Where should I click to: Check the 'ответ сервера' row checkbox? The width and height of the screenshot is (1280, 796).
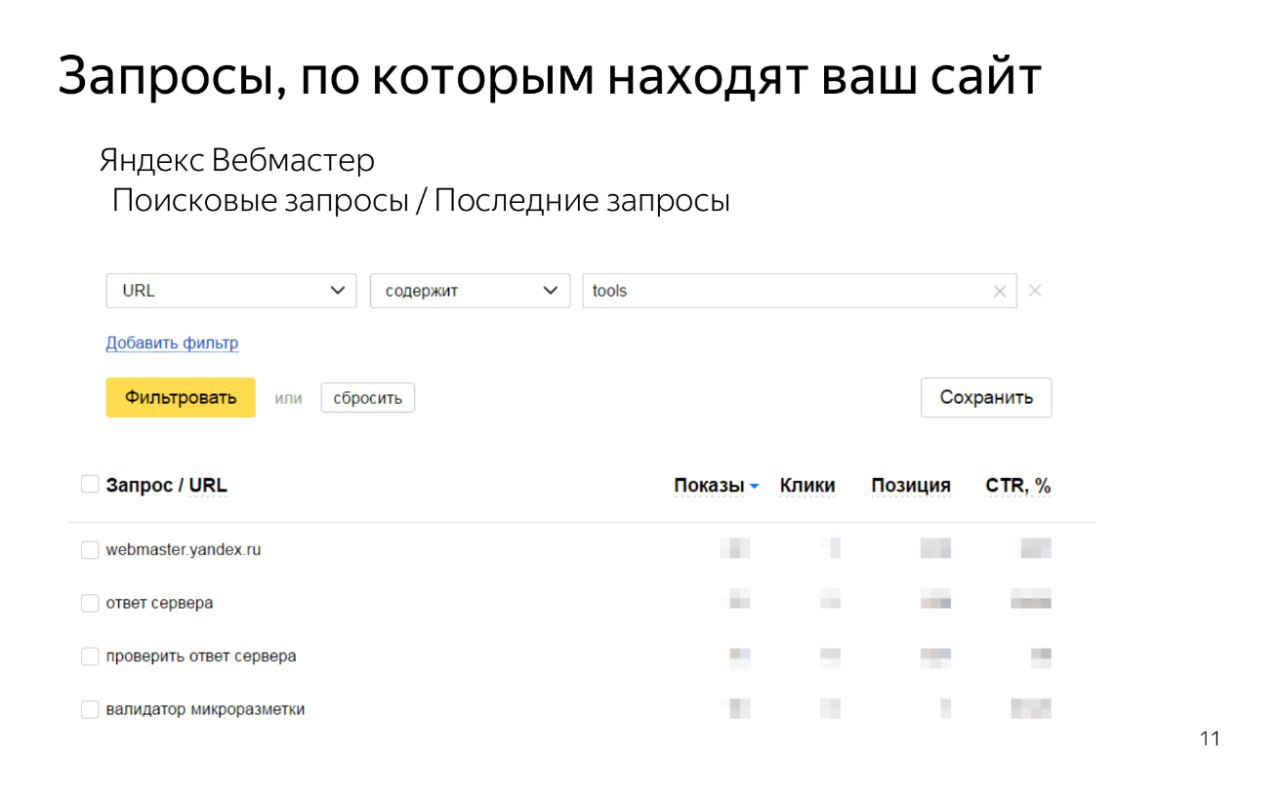coord(90,603)
